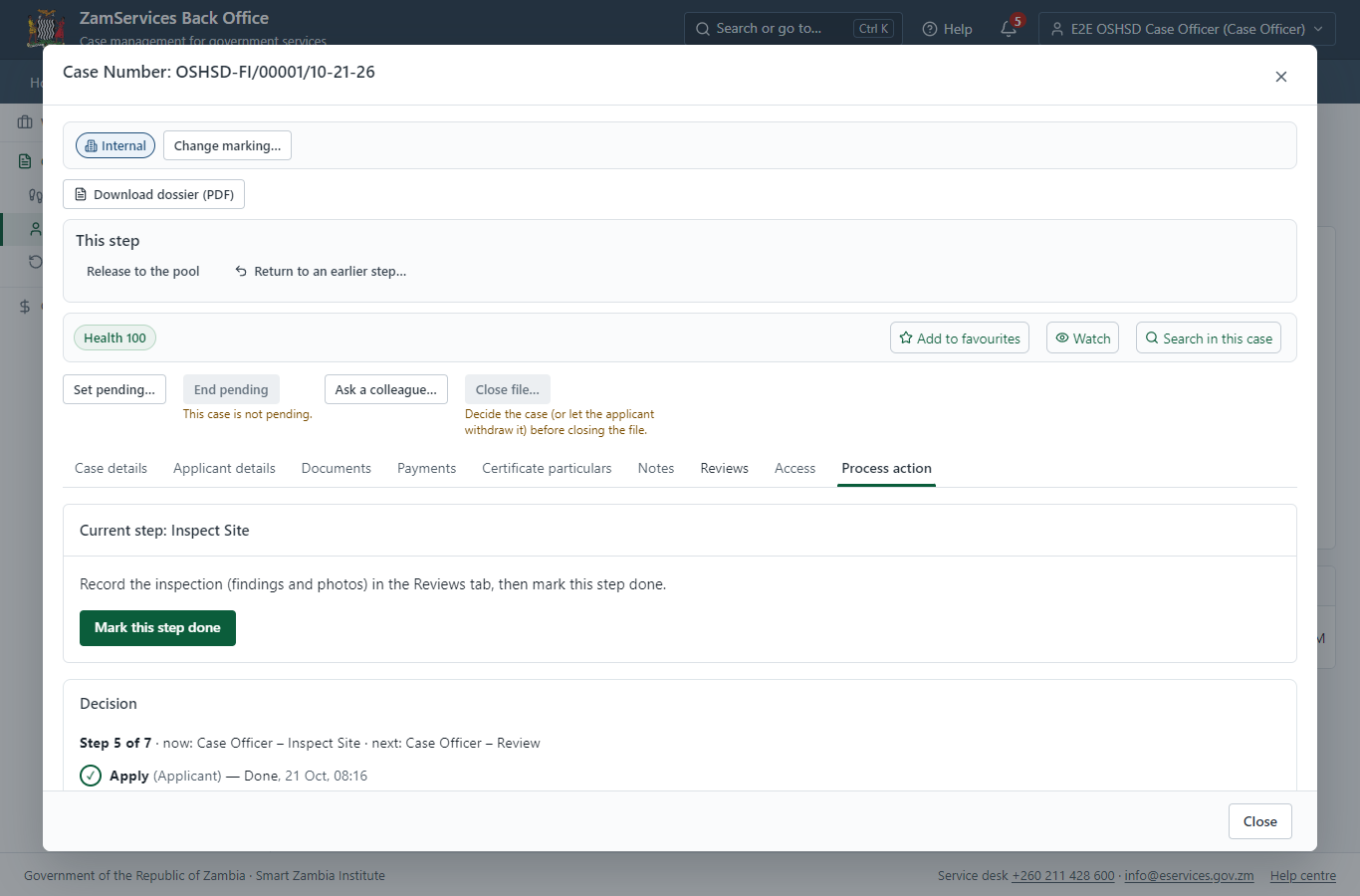Open the Notes tab
1360x896 pixels.
(656, 468)
